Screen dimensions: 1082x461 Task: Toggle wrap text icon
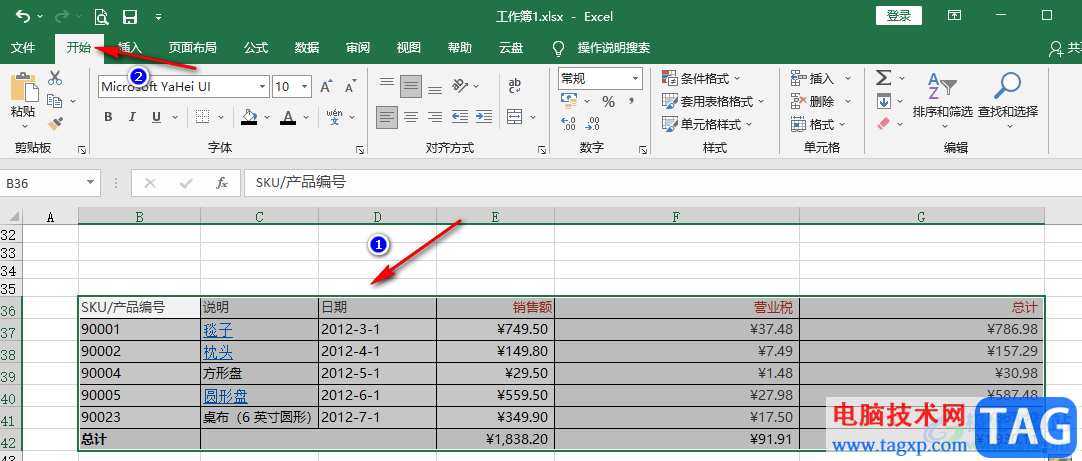515,86
